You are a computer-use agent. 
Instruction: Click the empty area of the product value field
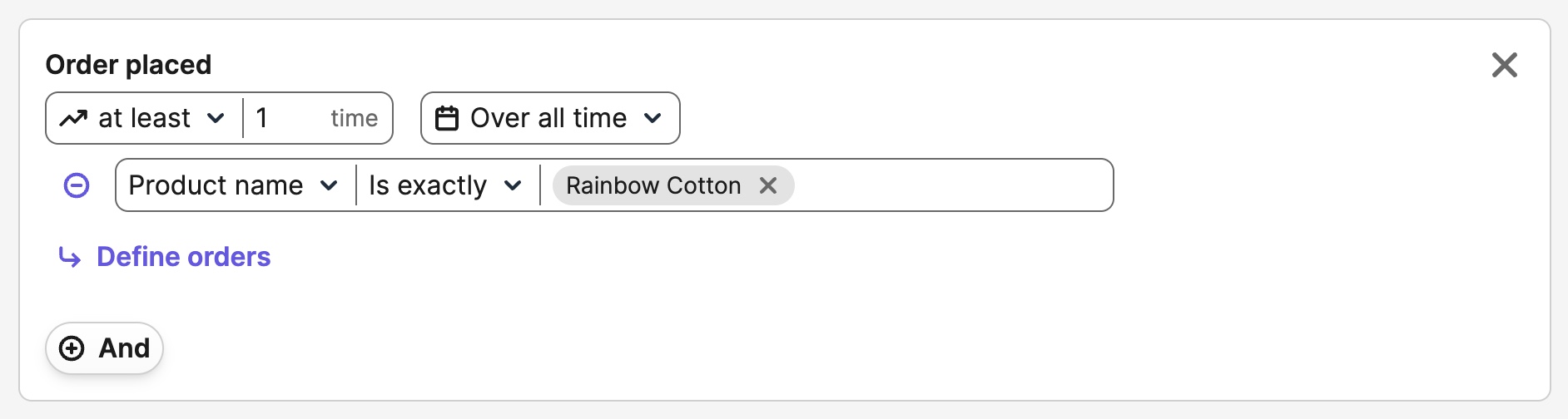(949, 185)
